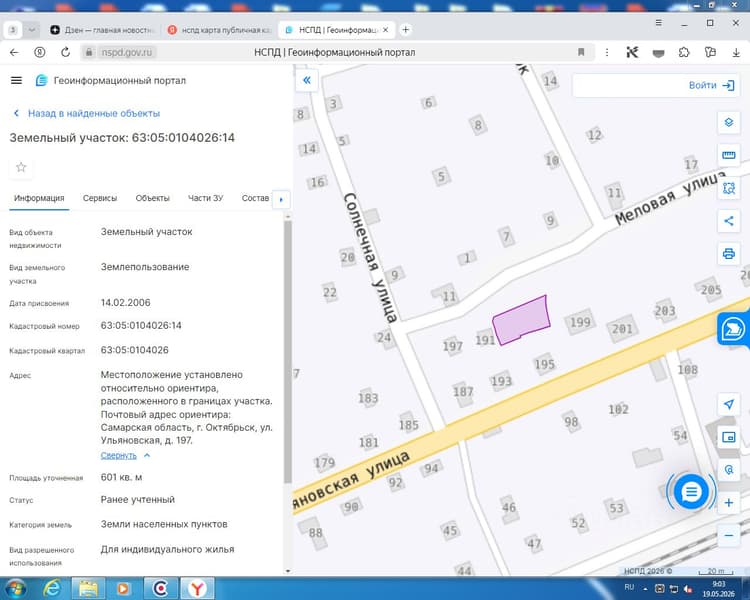750x600 pixels.
Task: Activate the area selection tool
Action: 728,188
